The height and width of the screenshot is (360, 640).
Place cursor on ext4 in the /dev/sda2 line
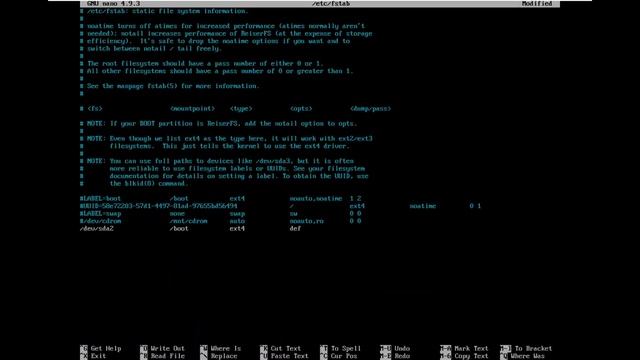(x=237, y=229)
